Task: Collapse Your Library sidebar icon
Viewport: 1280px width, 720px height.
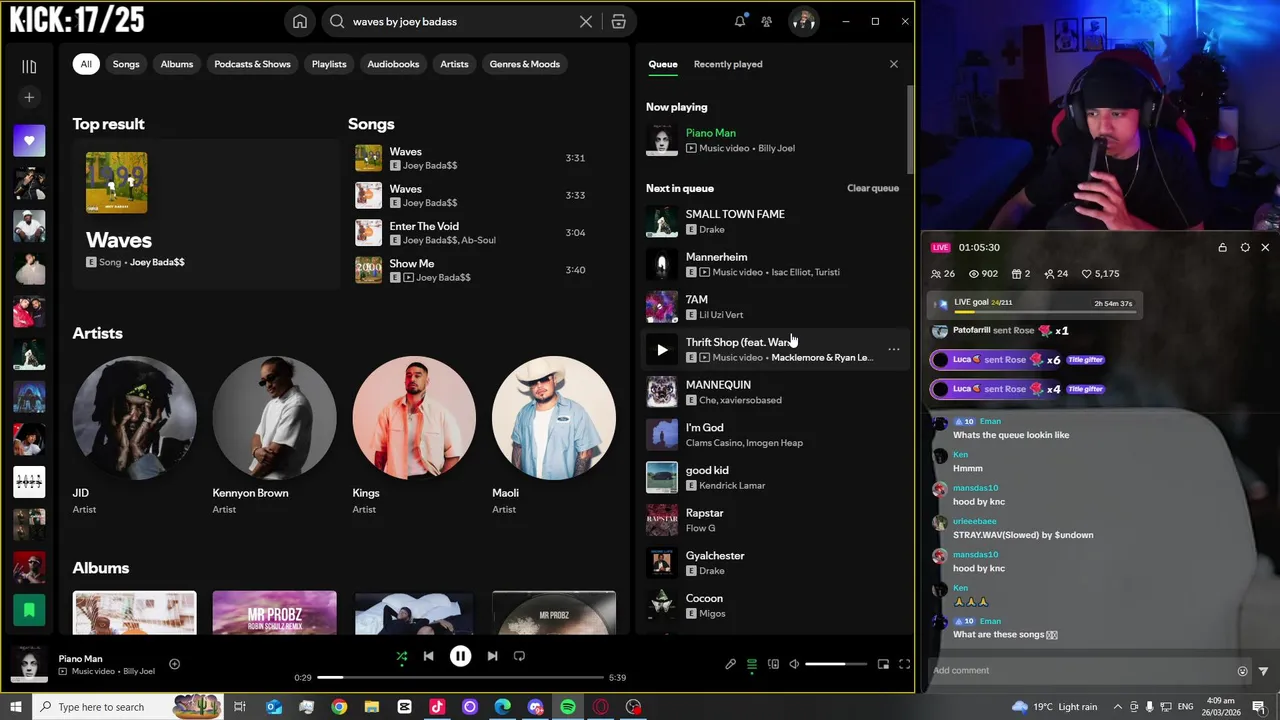Action: coord(29,66)
